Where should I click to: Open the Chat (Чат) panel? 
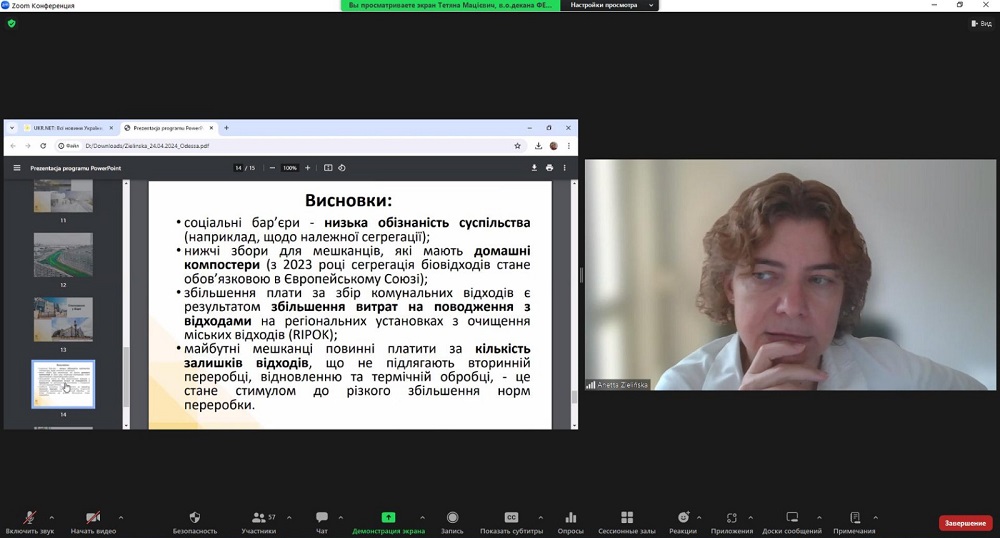click(x=322, y=518)
